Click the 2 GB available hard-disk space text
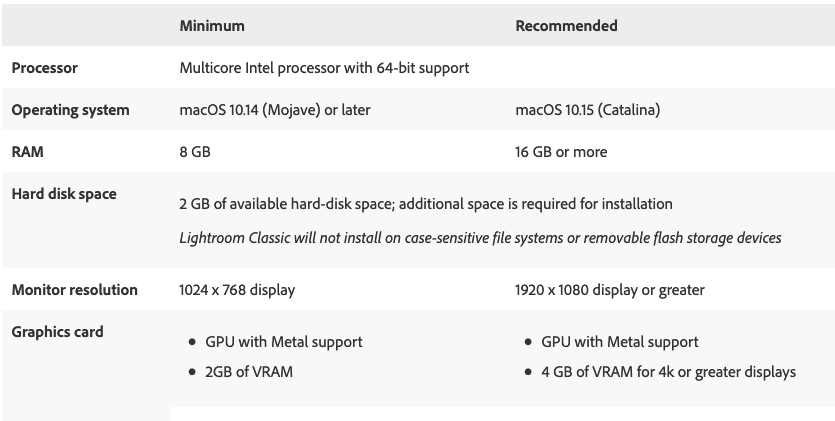The width and height of the screenshot is (835, 421). pos(425,204)
